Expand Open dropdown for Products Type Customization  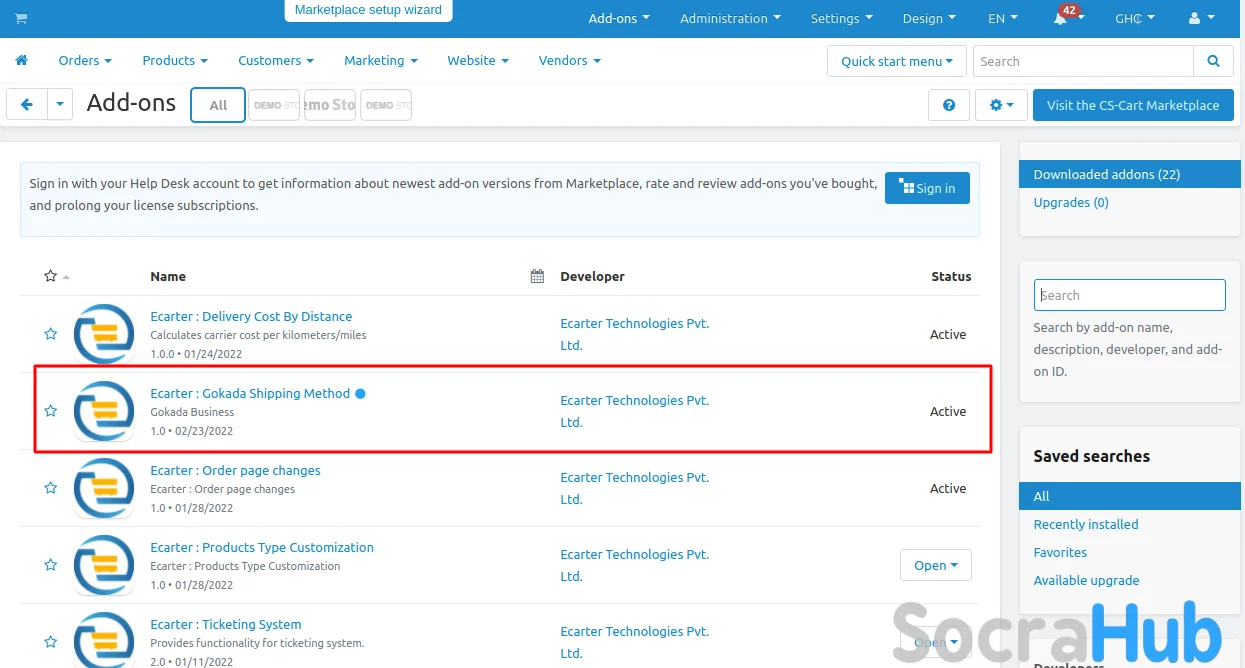[935, 565]
